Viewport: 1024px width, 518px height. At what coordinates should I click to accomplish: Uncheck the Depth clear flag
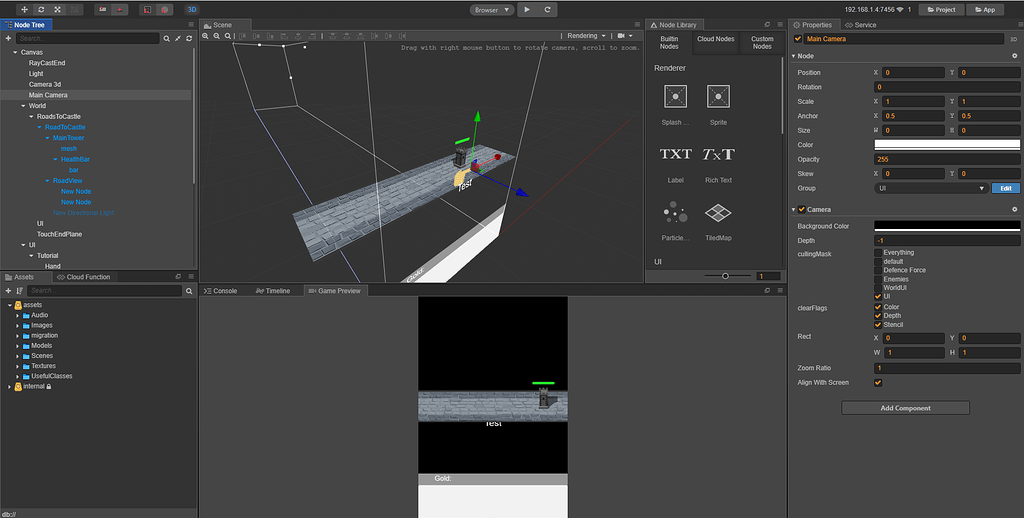coord(878,316)
